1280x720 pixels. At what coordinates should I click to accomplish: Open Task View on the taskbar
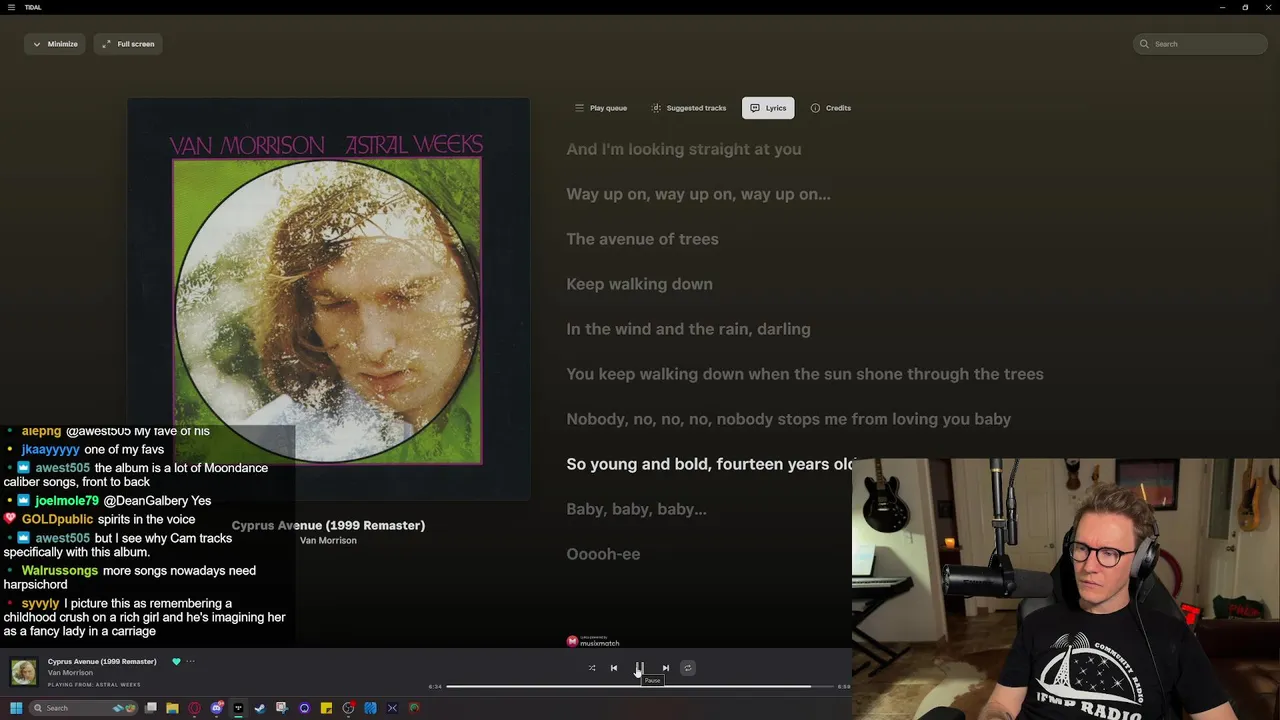coord(151,708)
